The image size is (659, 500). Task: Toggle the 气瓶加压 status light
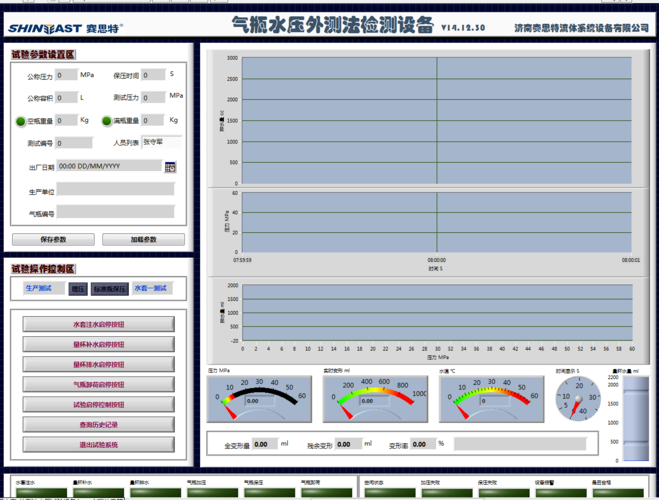click(x=212, y=492)
